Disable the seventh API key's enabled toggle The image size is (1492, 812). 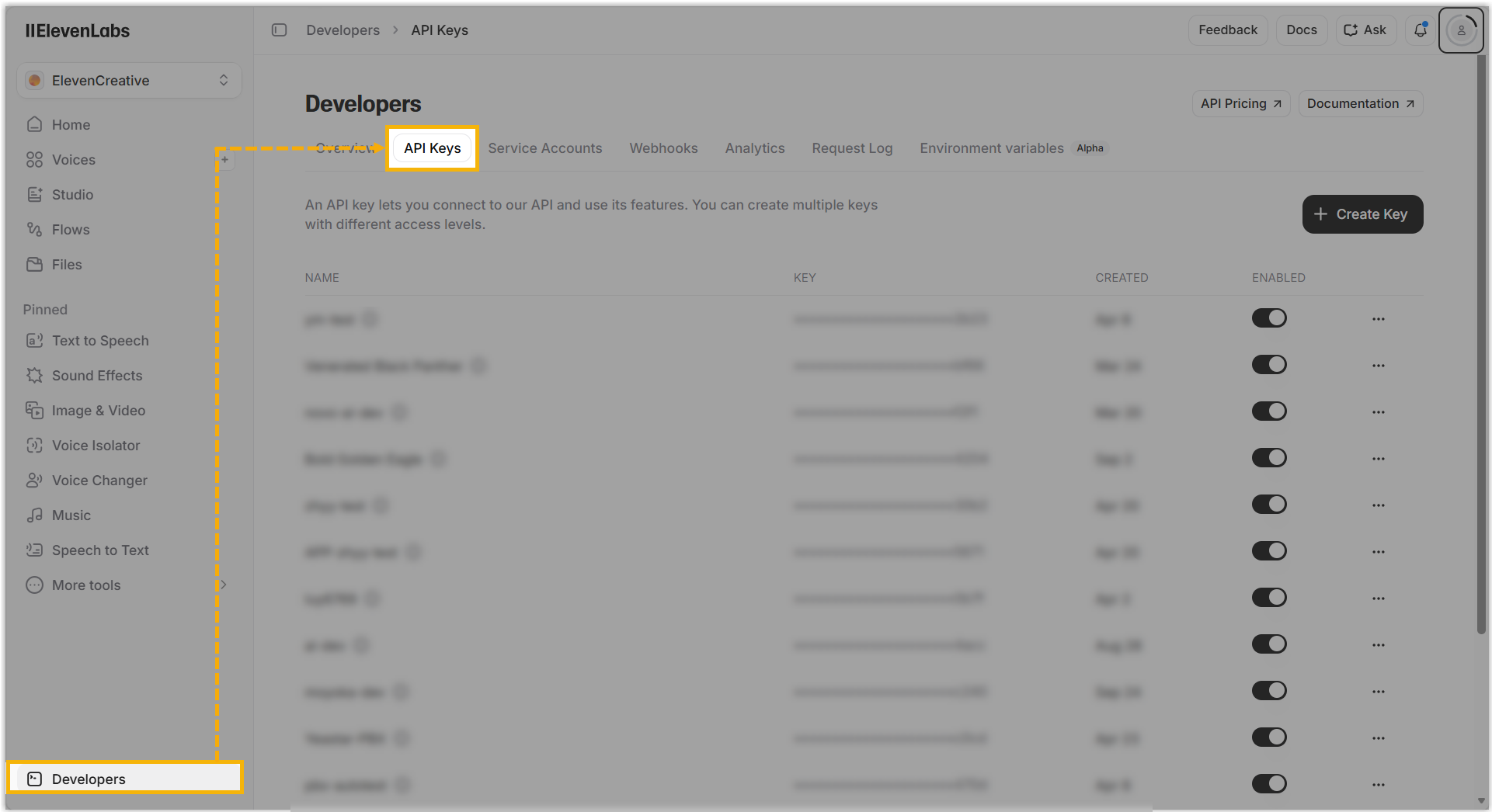(1269, 598)
